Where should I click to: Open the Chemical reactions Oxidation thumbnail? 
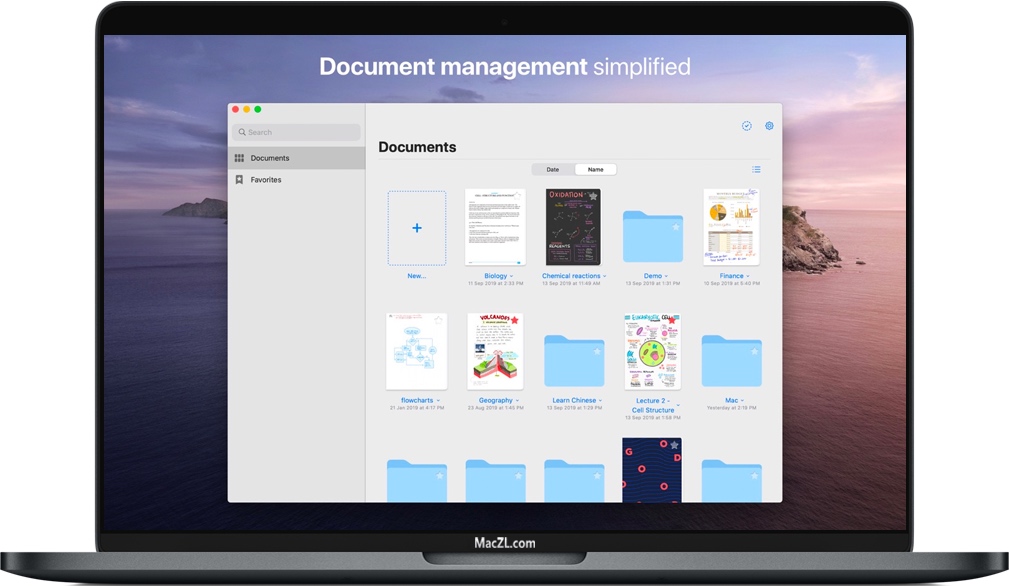573,227
